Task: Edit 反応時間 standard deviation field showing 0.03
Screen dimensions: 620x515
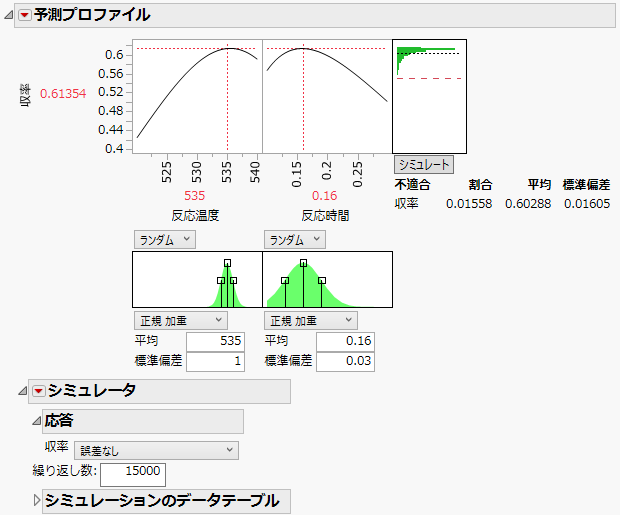Action: tap(345, 361)
